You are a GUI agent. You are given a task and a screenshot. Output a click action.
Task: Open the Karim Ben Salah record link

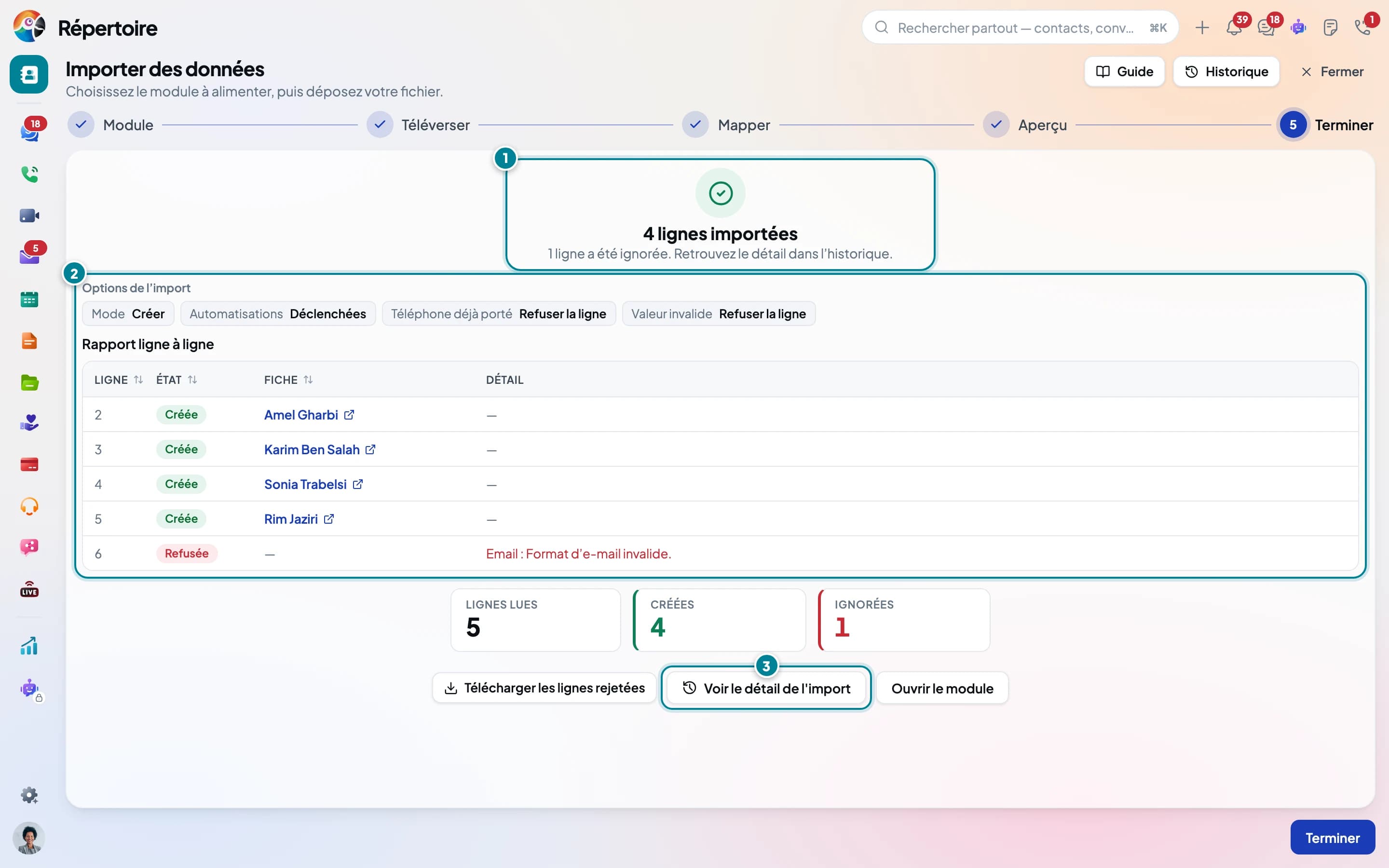tap(320, 449)
